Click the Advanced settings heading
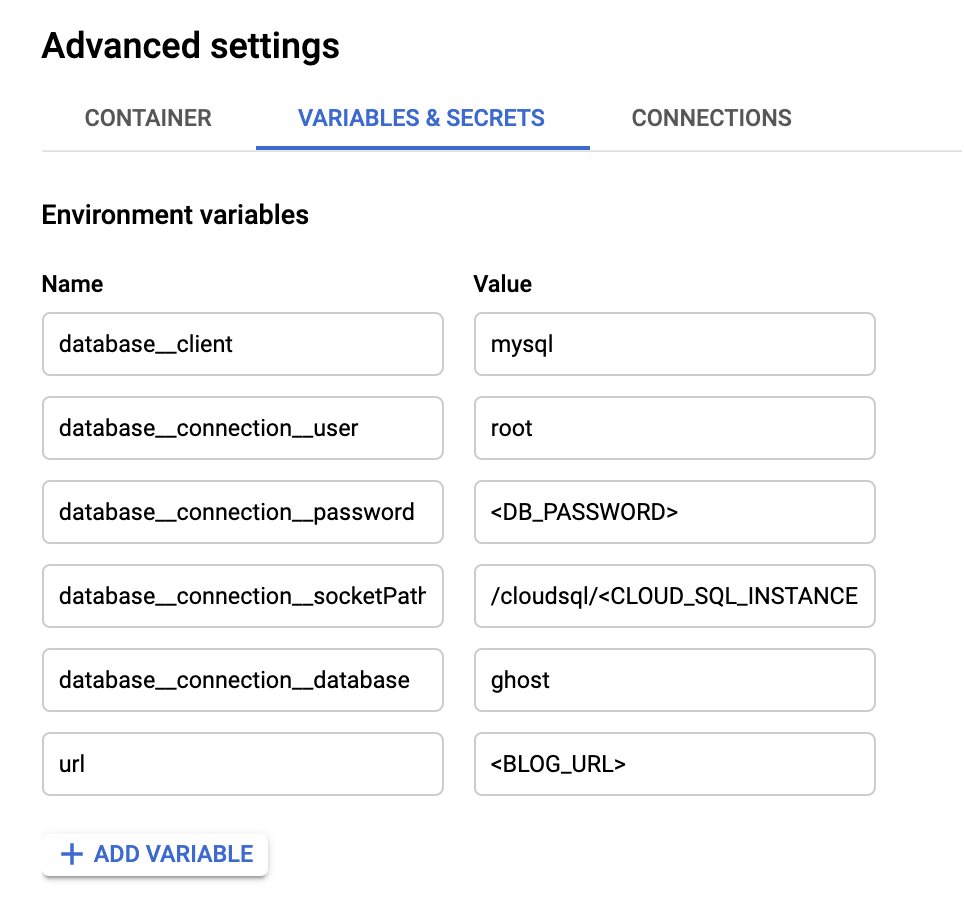964x906 pixels. click(190, 45)
